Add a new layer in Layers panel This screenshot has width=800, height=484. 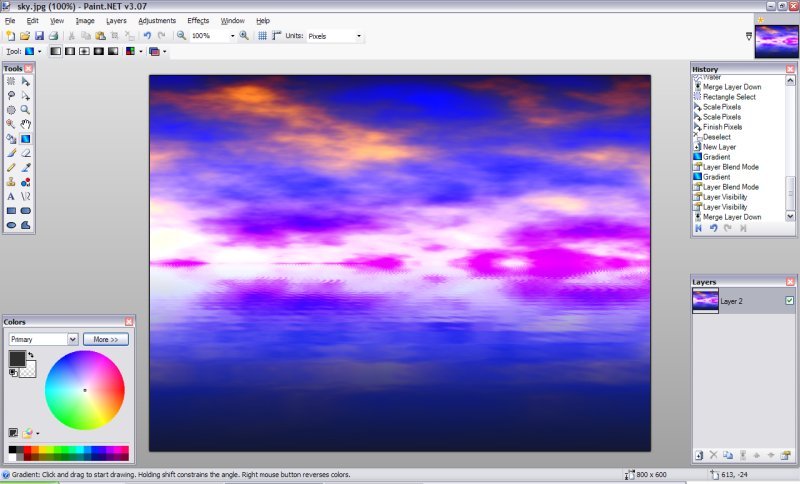pyautogui.click(x=699, y=455)
